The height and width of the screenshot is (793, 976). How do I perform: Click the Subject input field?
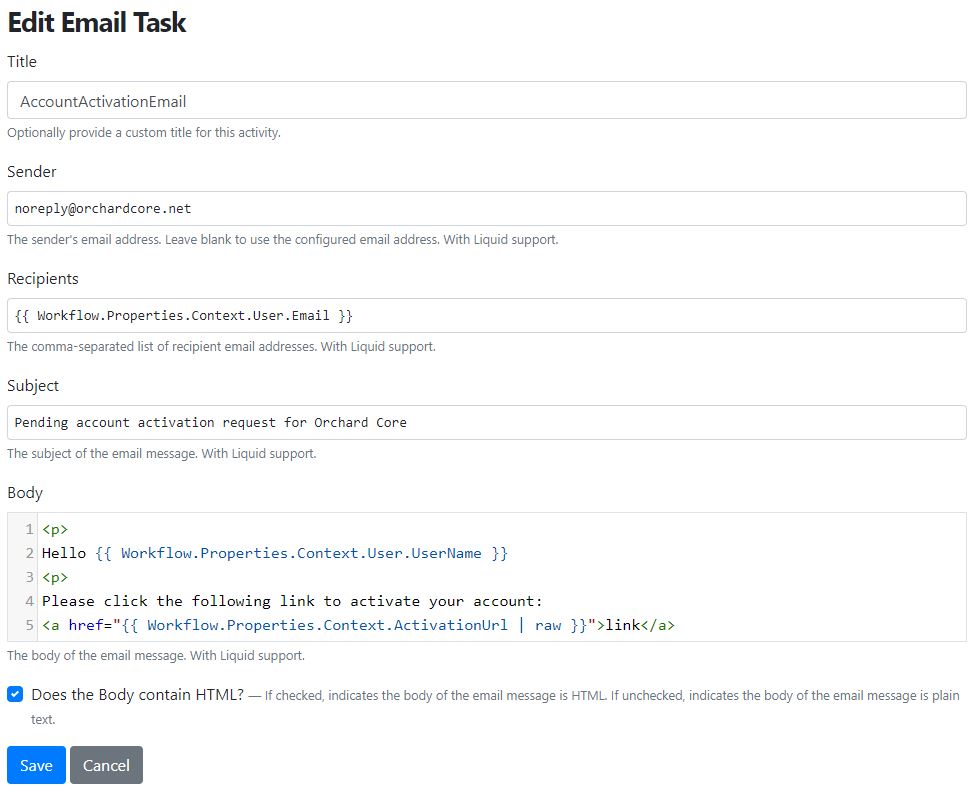(486, 423)
